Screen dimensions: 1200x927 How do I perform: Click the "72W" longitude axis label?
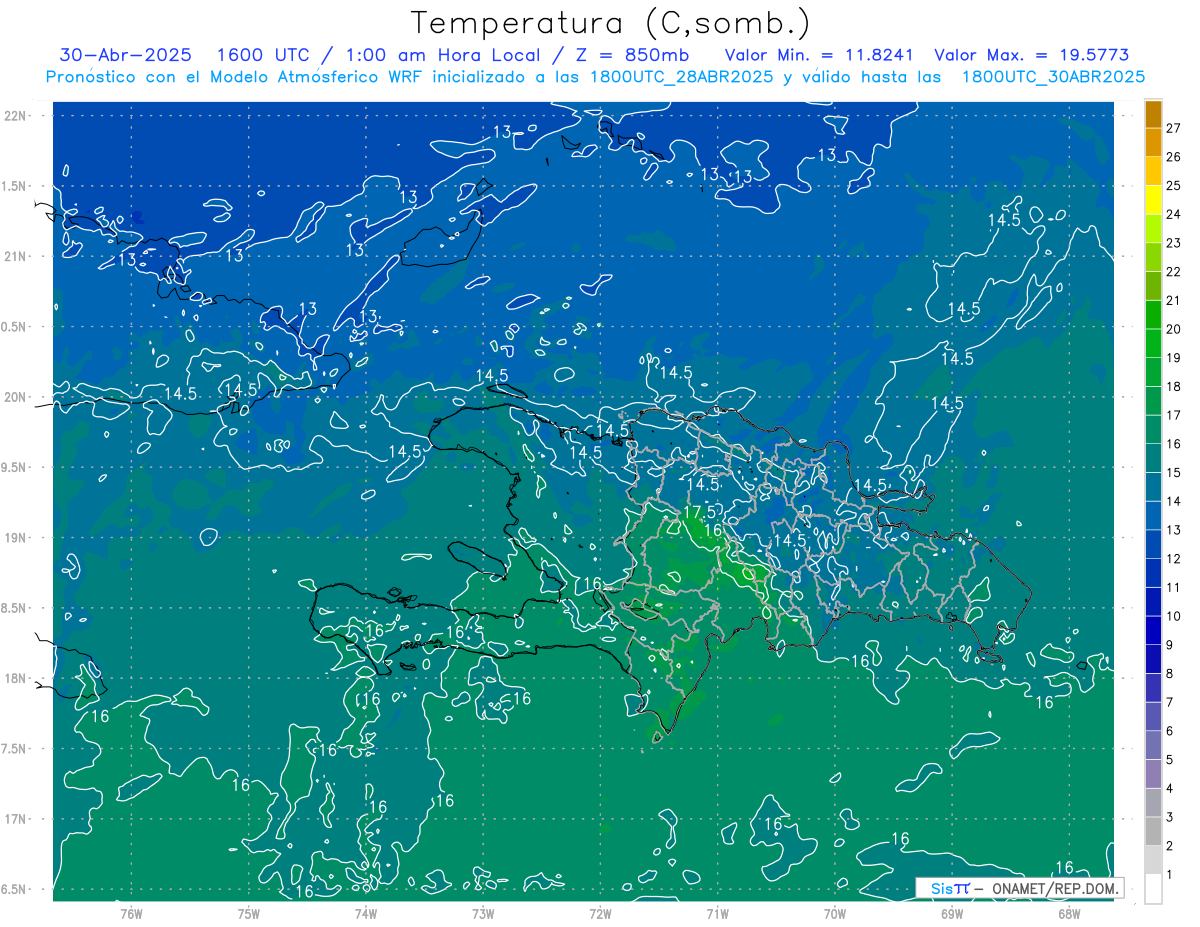(x=600, y=913)
